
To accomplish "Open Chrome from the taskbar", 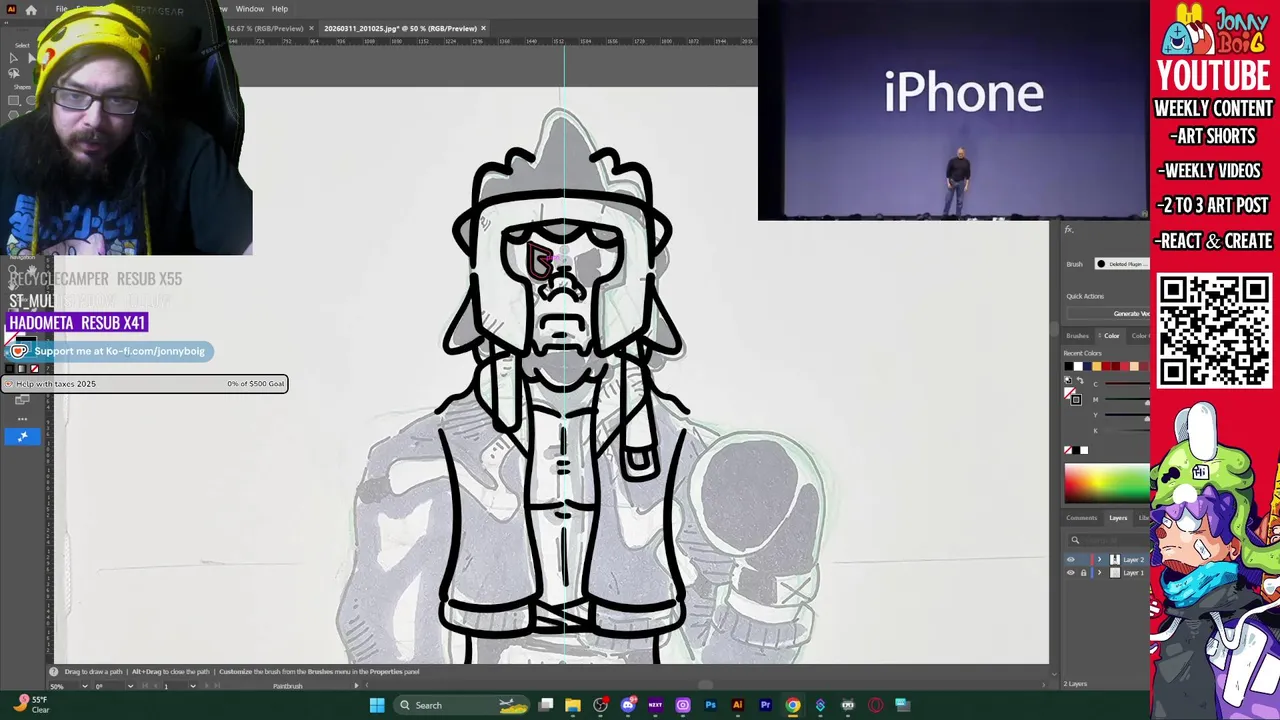I will point(792,705).
